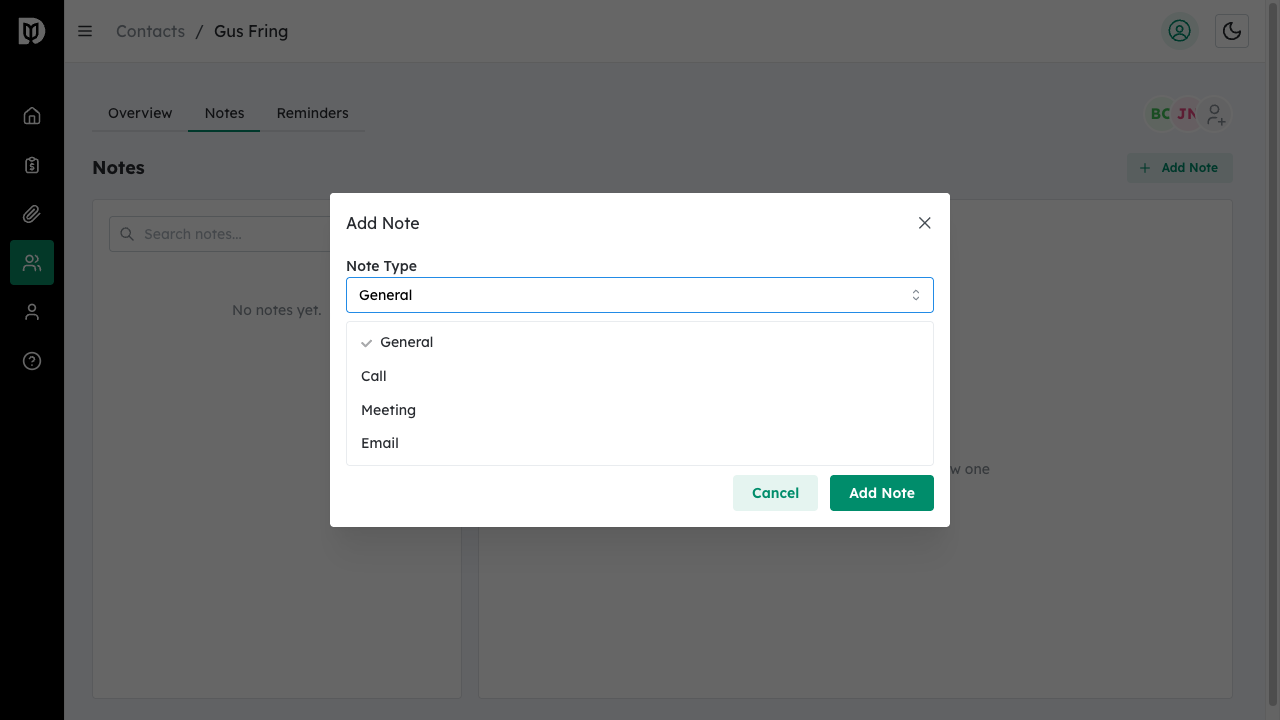Open the Overview tab

point(140,113)
